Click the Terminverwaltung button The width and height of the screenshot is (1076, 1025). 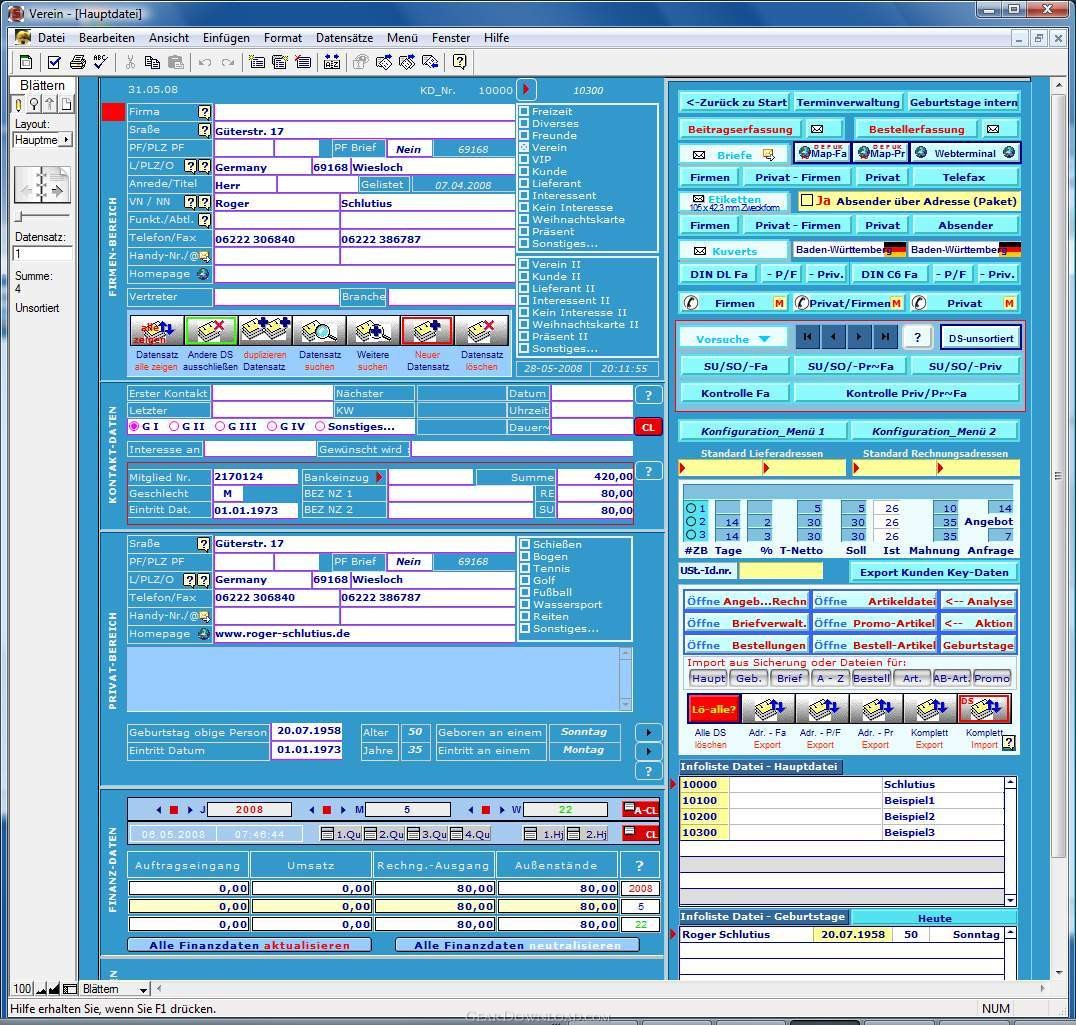847,102
